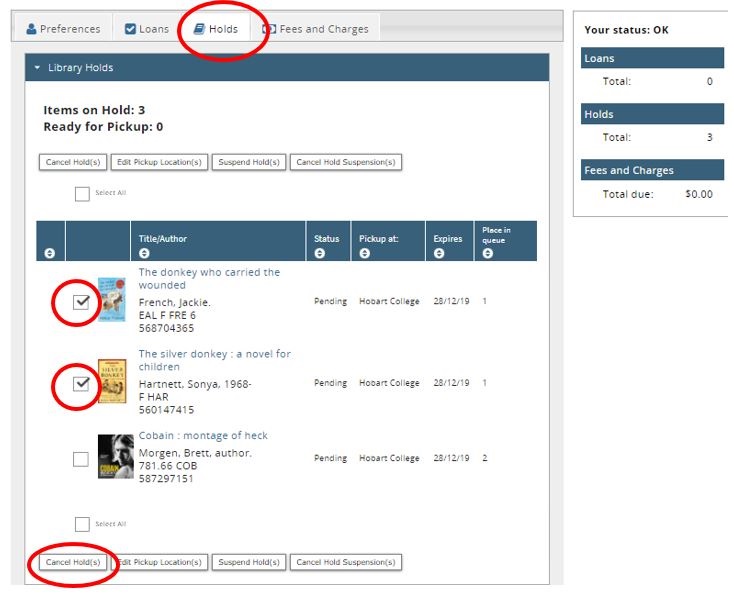This screenshot has height=595, width=734.
Task: Click the sort arrow under Expires column
Action: pos(439,254)
